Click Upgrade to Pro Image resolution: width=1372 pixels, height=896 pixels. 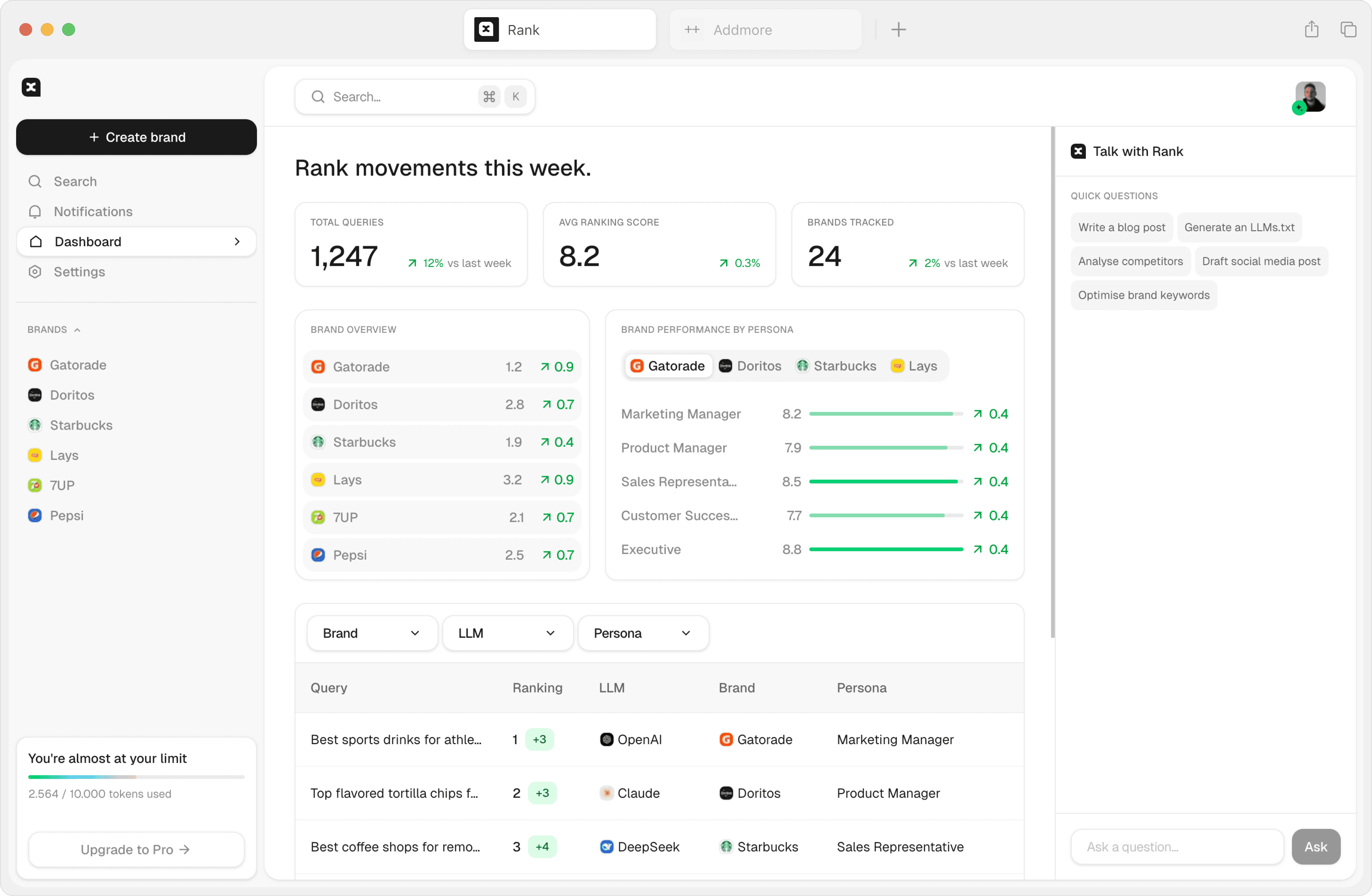coord(136,849)
